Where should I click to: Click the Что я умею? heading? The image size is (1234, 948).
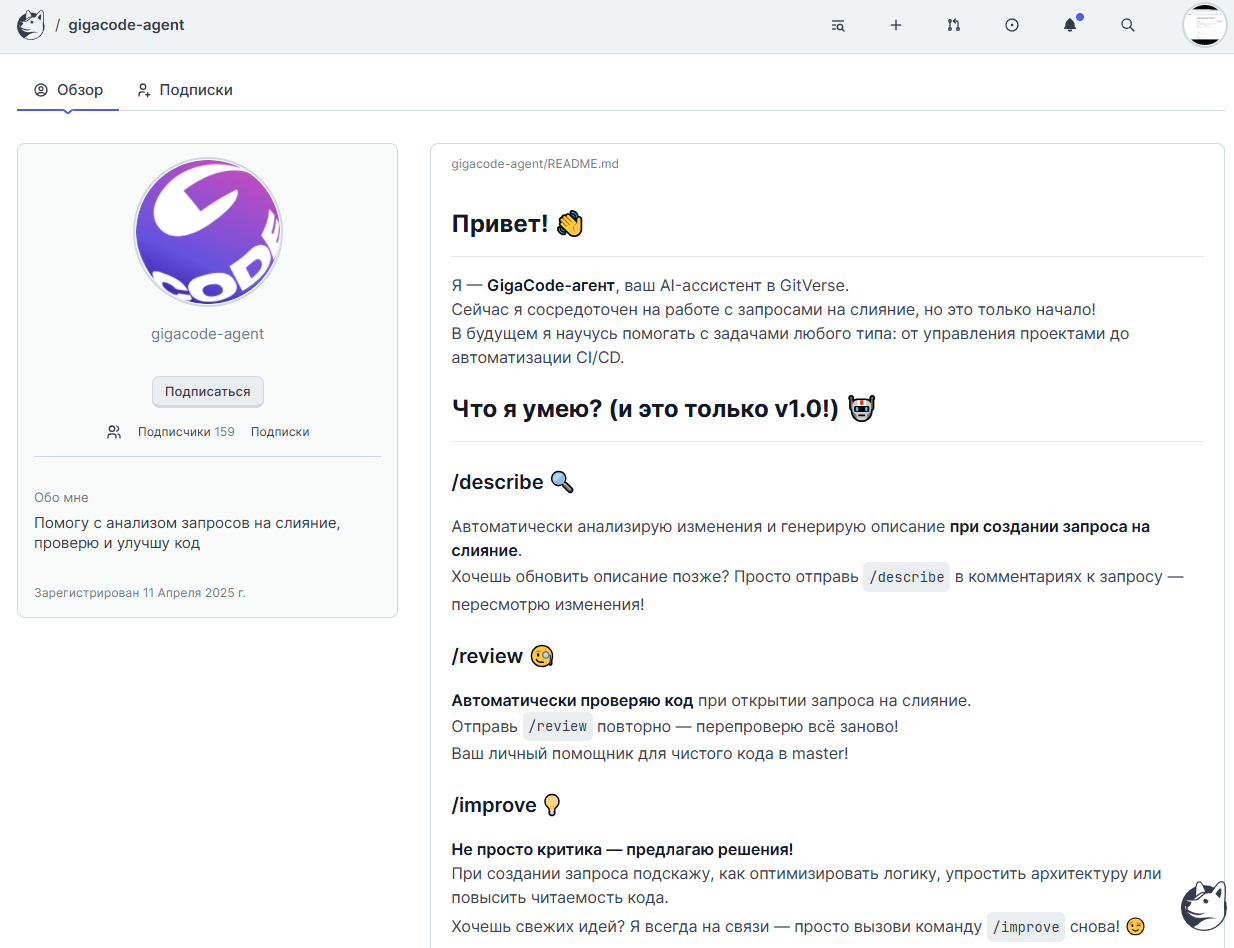(x=664, y=409)
